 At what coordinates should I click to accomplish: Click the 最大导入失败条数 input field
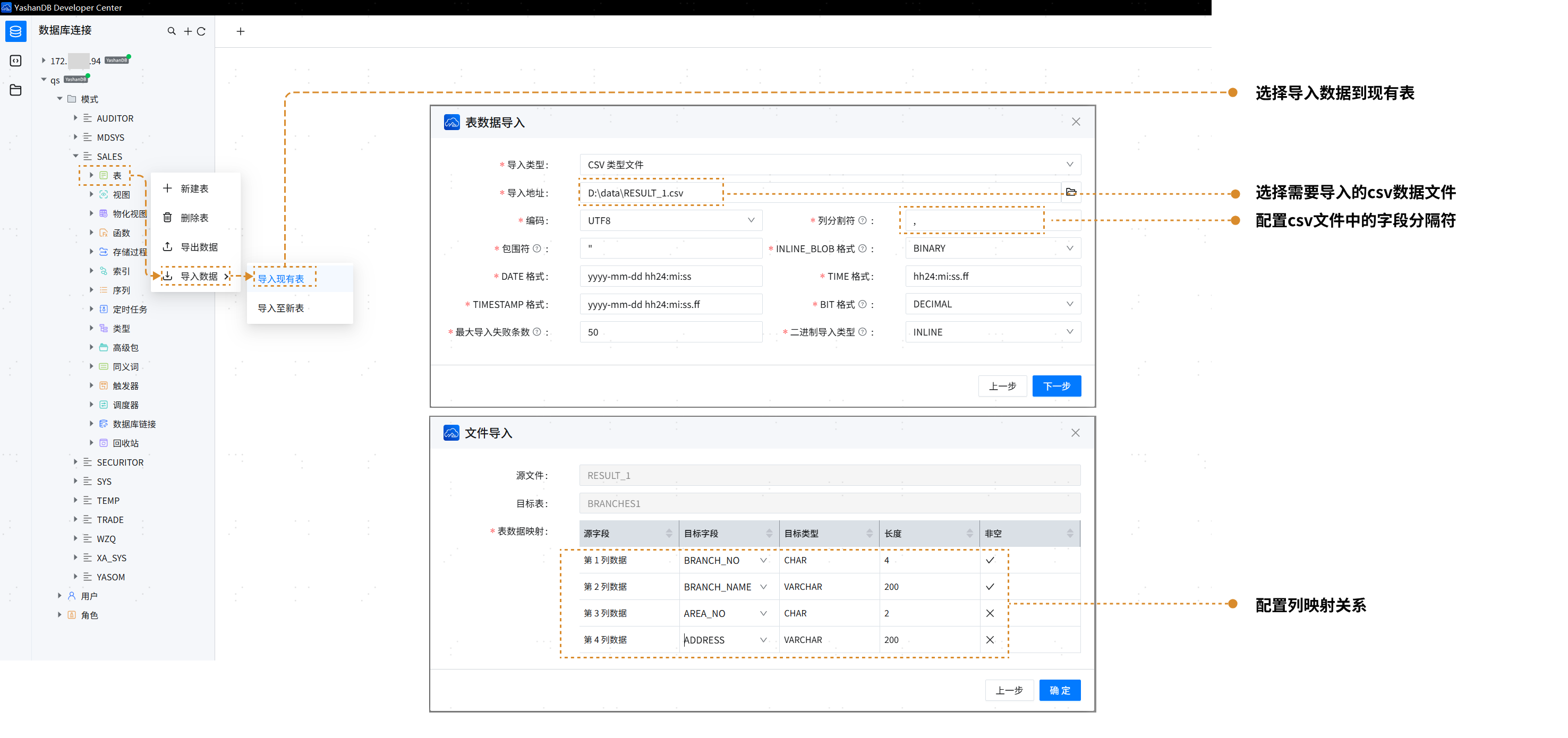pyautogui.click(x=670, y=332)
